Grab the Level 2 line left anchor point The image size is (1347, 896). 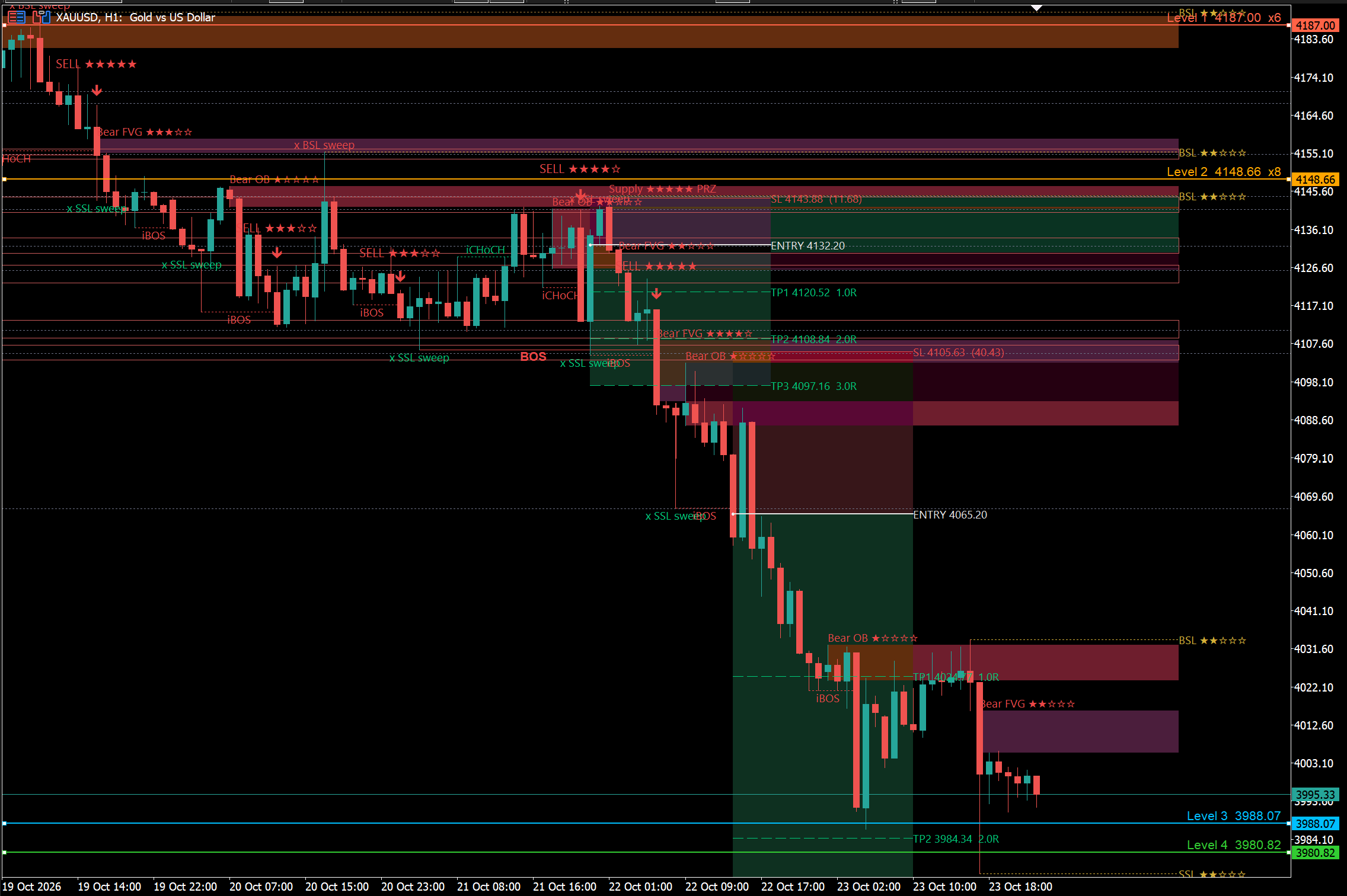point(4,179)
